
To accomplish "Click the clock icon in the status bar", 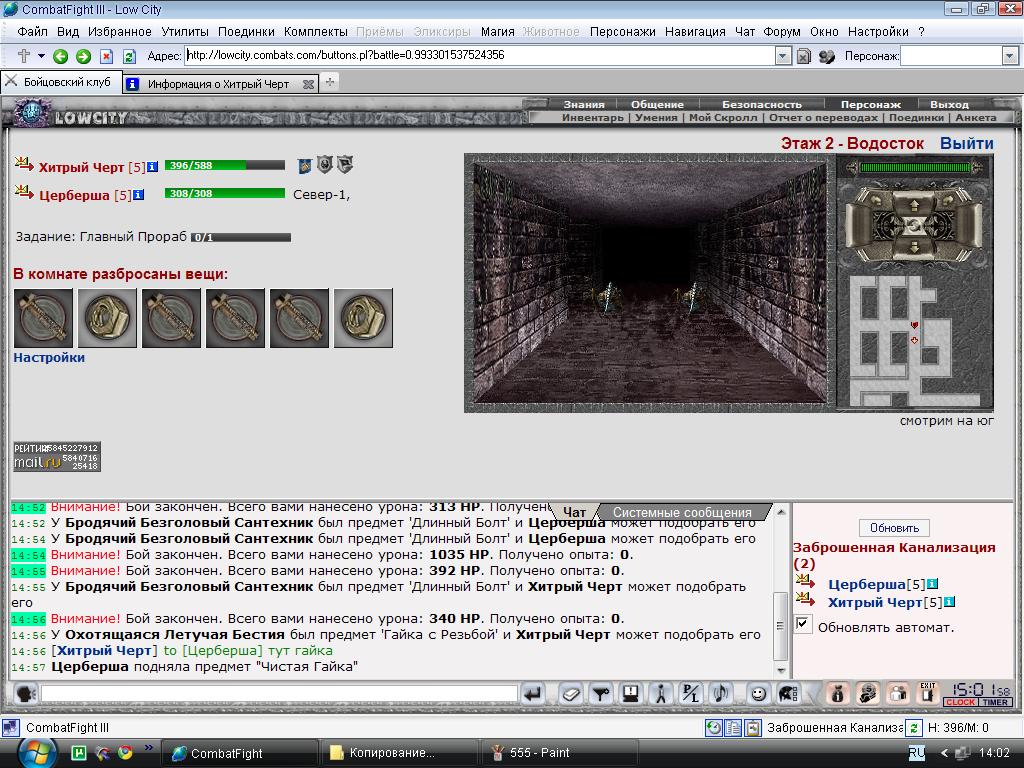I will (713, 728).
